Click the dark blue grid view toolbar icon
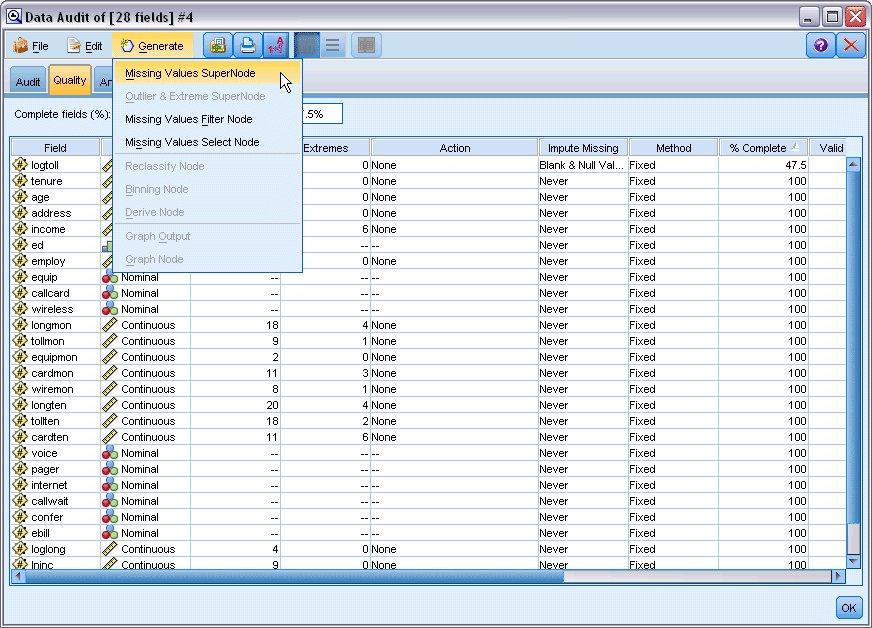The image size is (872, 628). coord(307,46)
